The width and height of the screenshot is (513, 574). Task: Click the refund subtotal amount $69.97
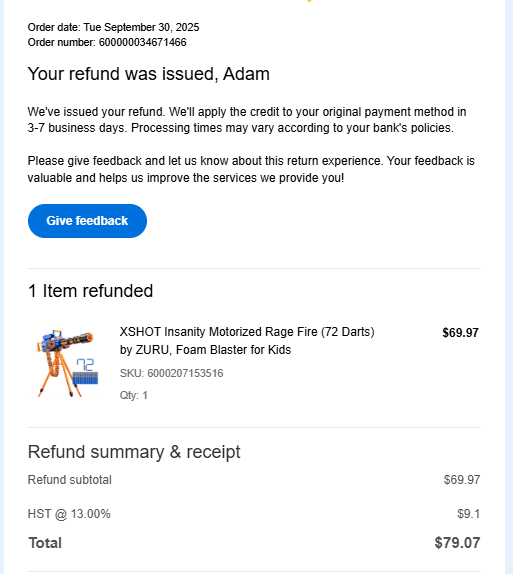462,480
